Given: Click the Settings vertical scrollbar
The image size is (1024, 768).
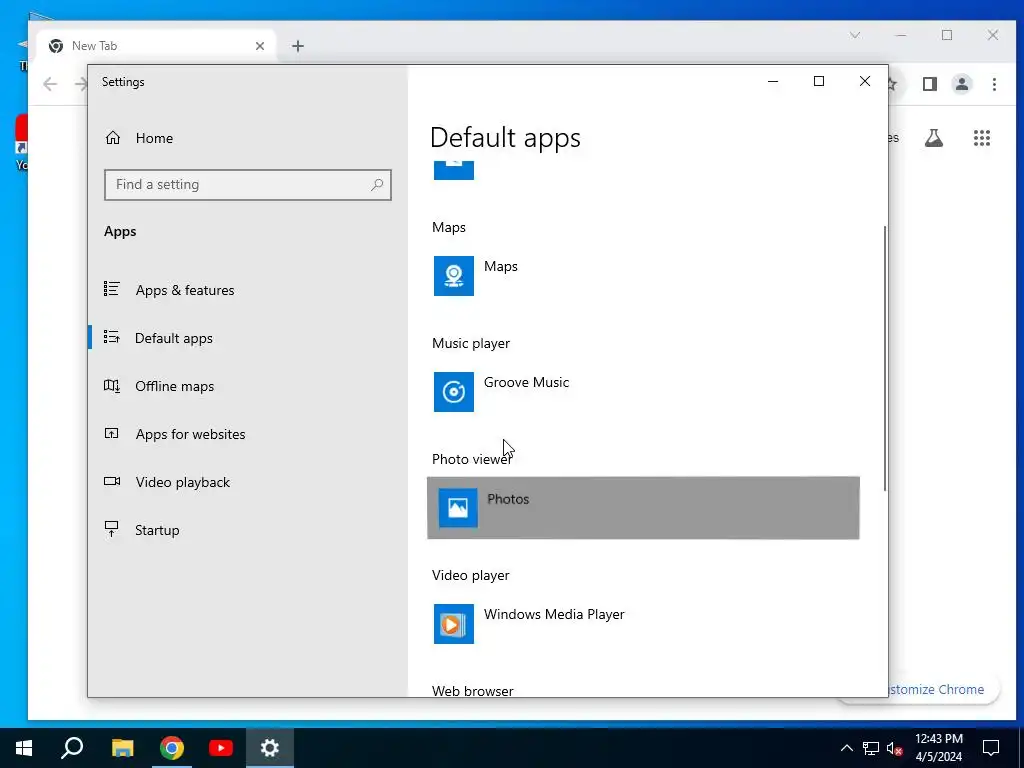Looking at the screenshot, I should click(x=885, y=358).
